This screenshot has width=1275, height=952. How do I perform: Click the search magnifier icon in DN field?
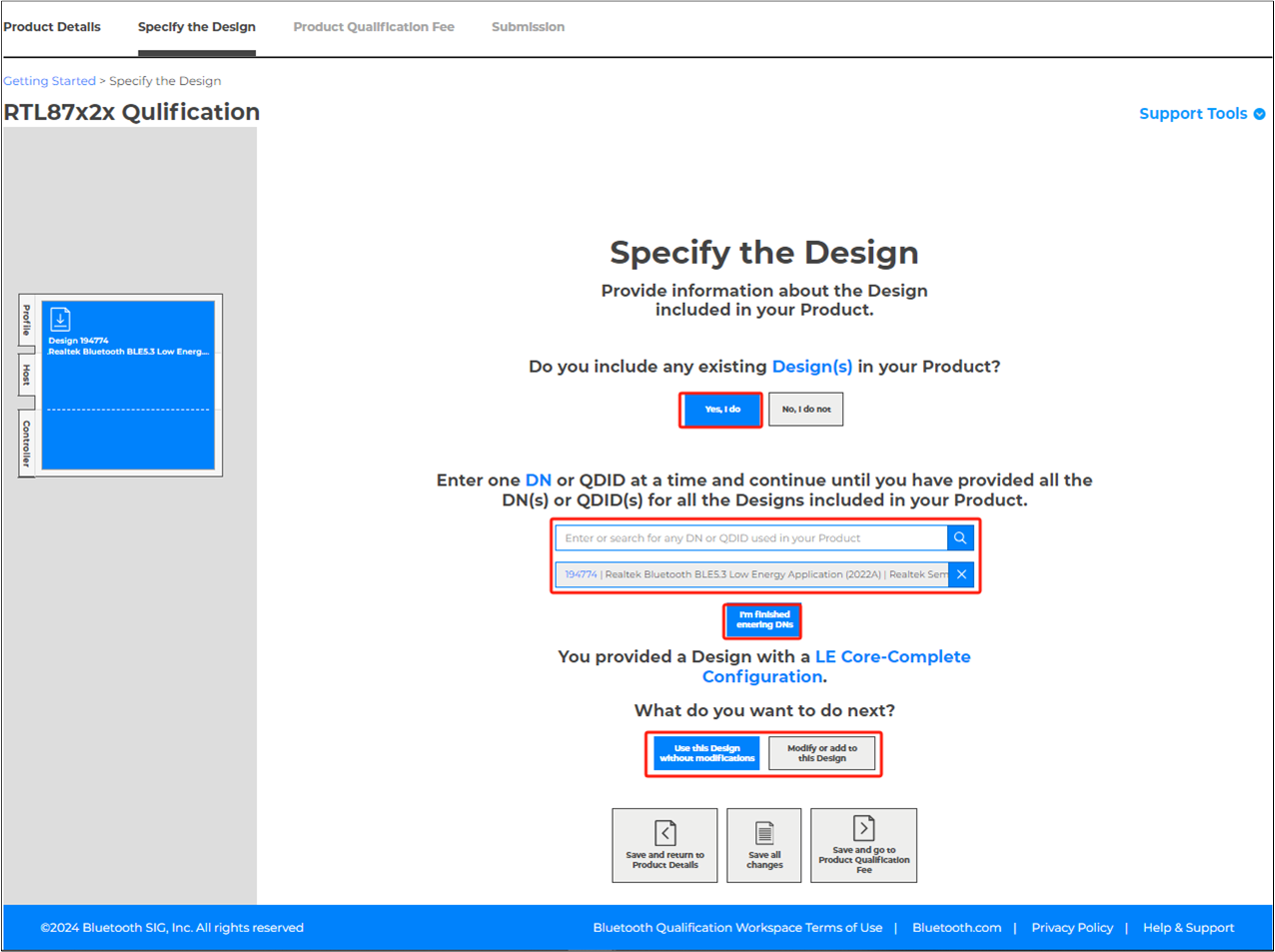coord(960,537)
